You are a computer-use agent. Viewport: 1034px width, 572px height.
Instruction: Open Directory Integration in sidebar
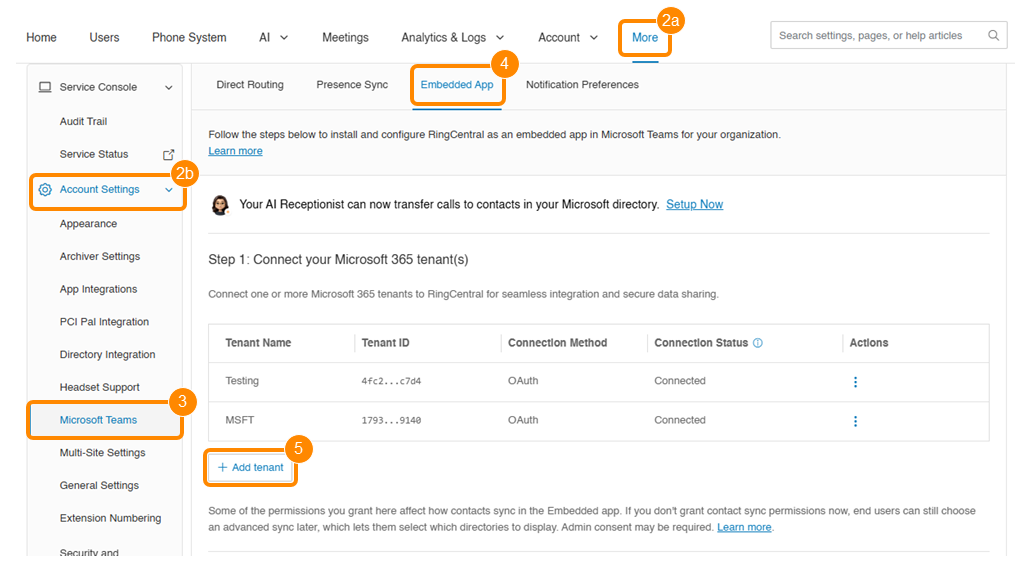click(x=107, y=354)
